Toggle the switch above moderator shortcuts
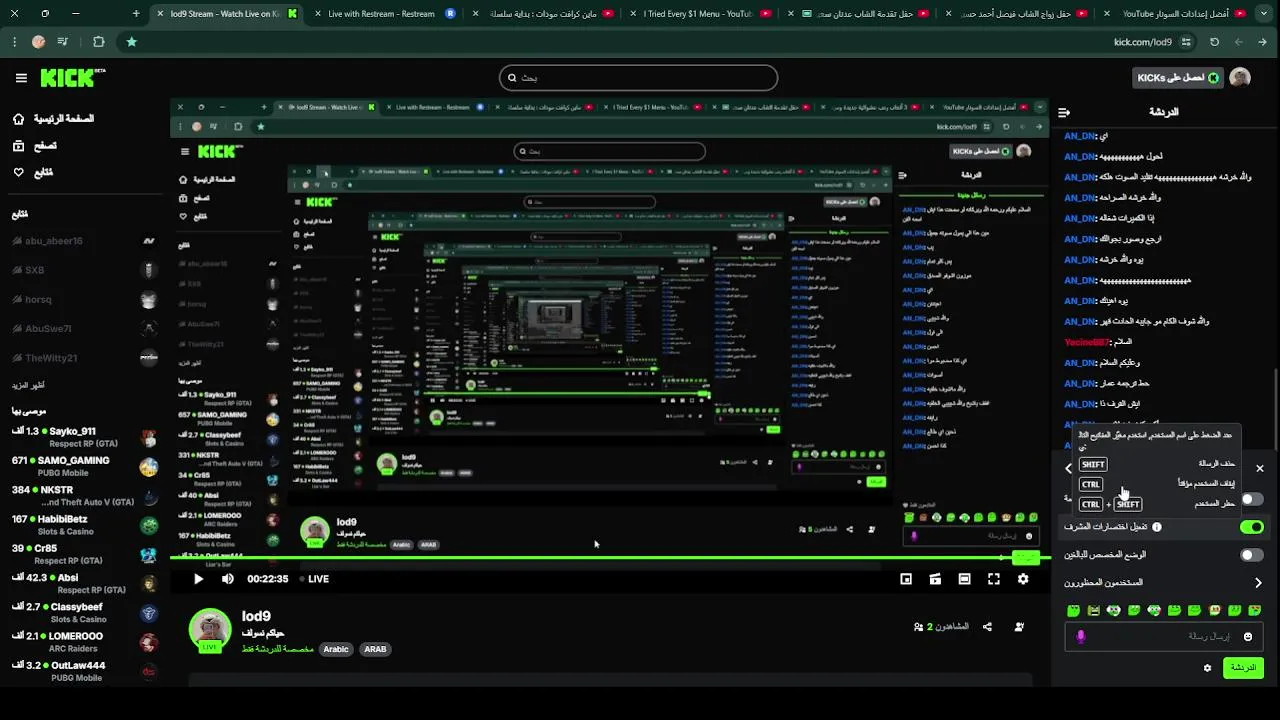The image size is (1280, 720). coord(1251,499)
